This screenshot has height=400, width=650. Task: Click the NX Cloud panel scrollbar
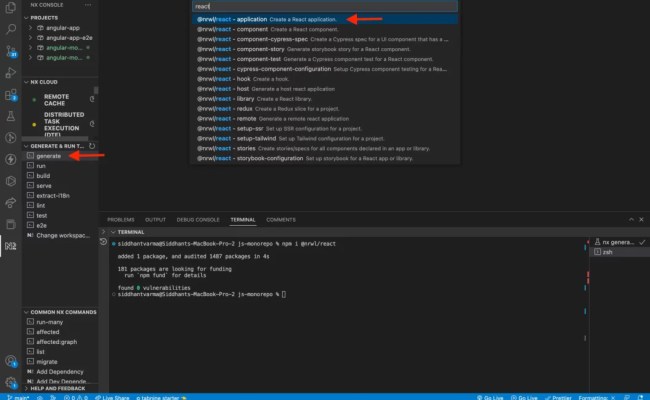(96, 90)
